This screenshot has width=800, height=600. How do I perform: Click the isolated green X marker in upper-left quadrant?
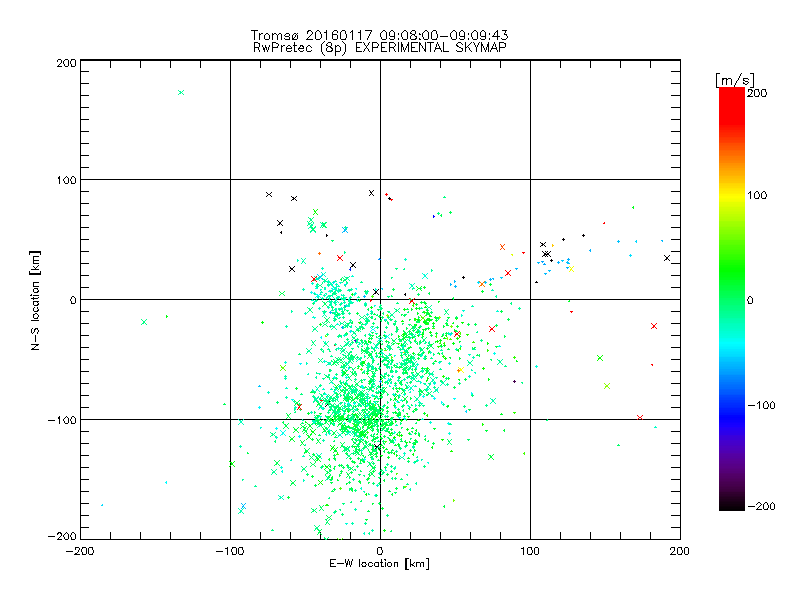(x=181, y=92)
